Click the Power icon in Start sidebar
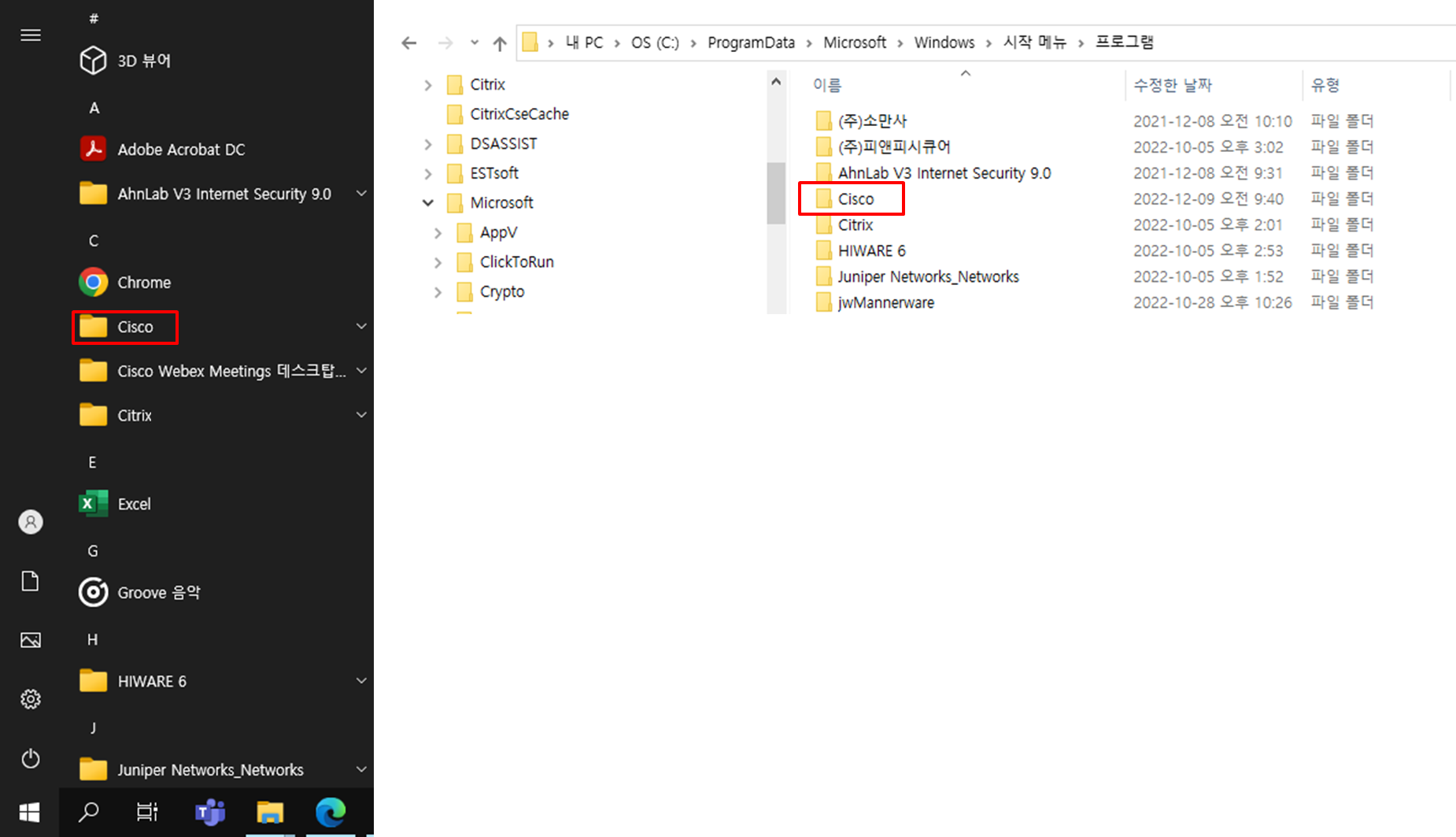1456x837 pixels. point(31,758)
